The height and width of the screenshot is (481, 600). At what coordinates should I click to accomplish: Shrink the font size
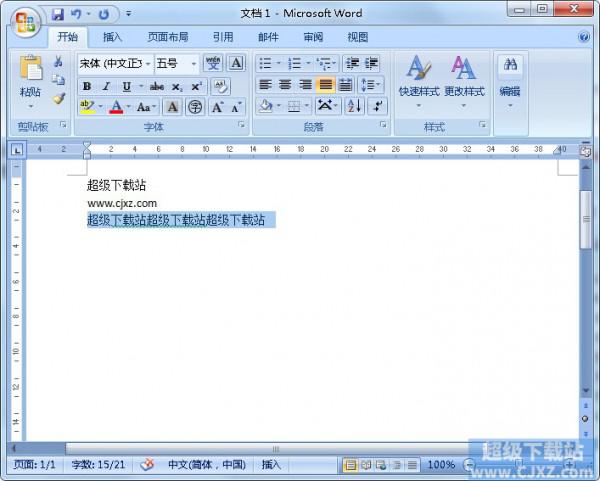pos(236,108)
